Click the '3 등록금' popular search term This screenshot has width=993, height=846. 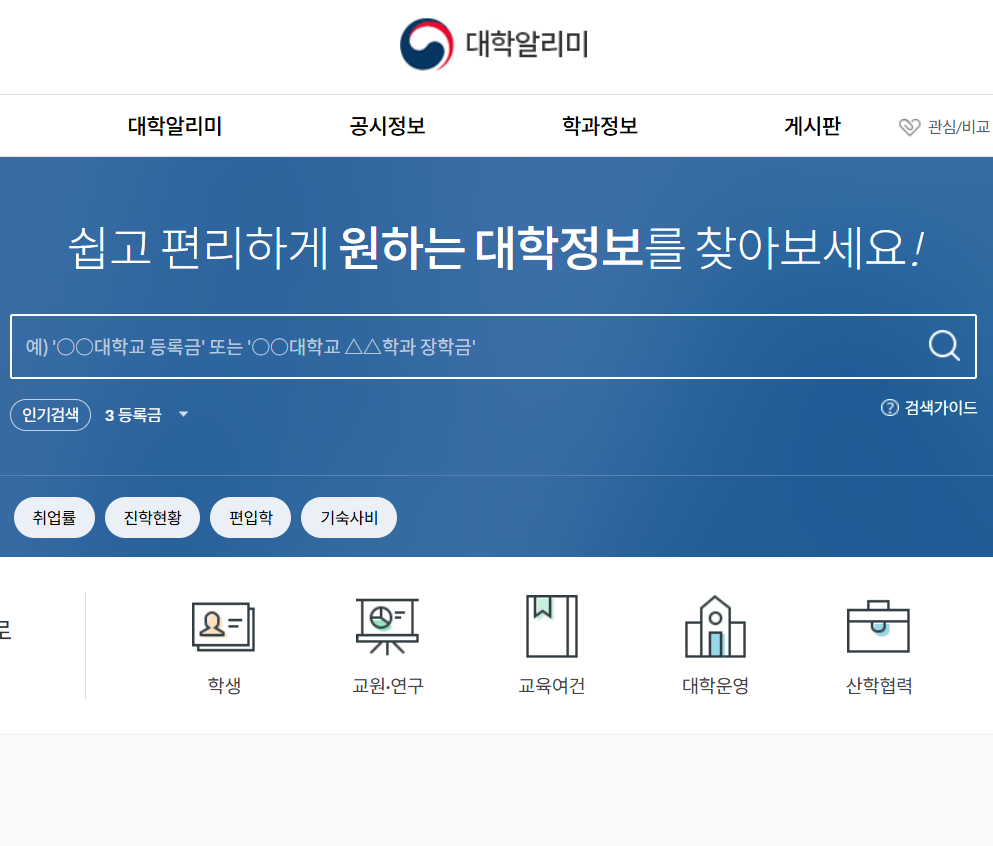pyautogui.click(x=133, y=415)
